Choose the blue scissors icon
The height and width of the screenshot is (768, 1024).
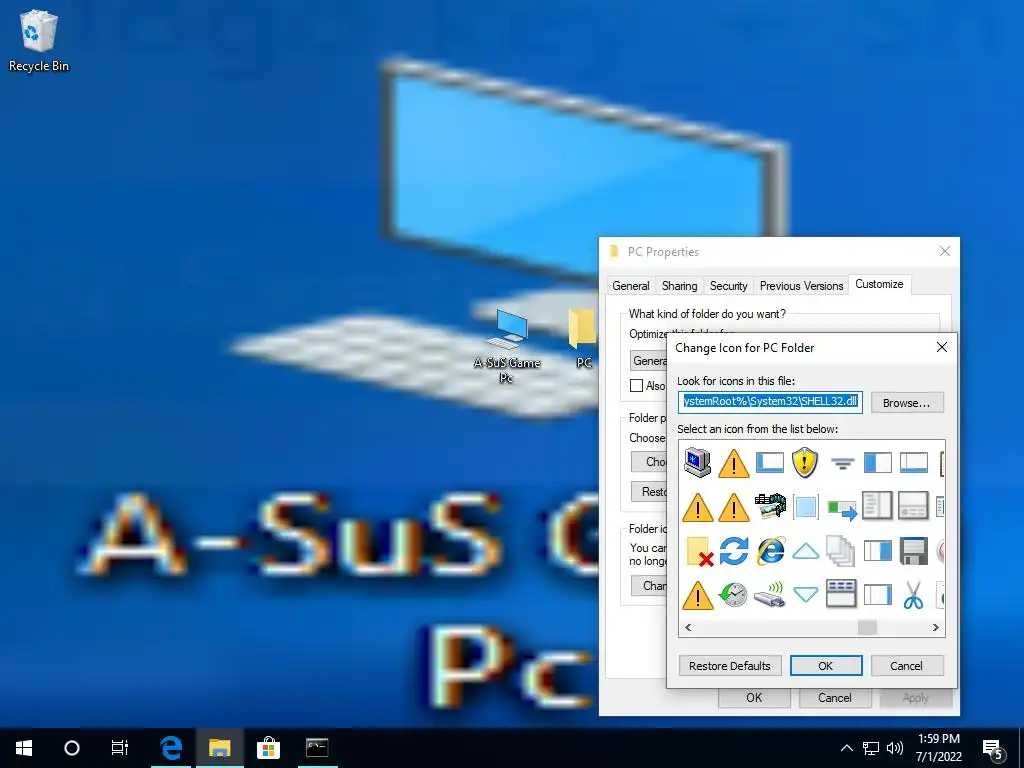coord(913,595)
